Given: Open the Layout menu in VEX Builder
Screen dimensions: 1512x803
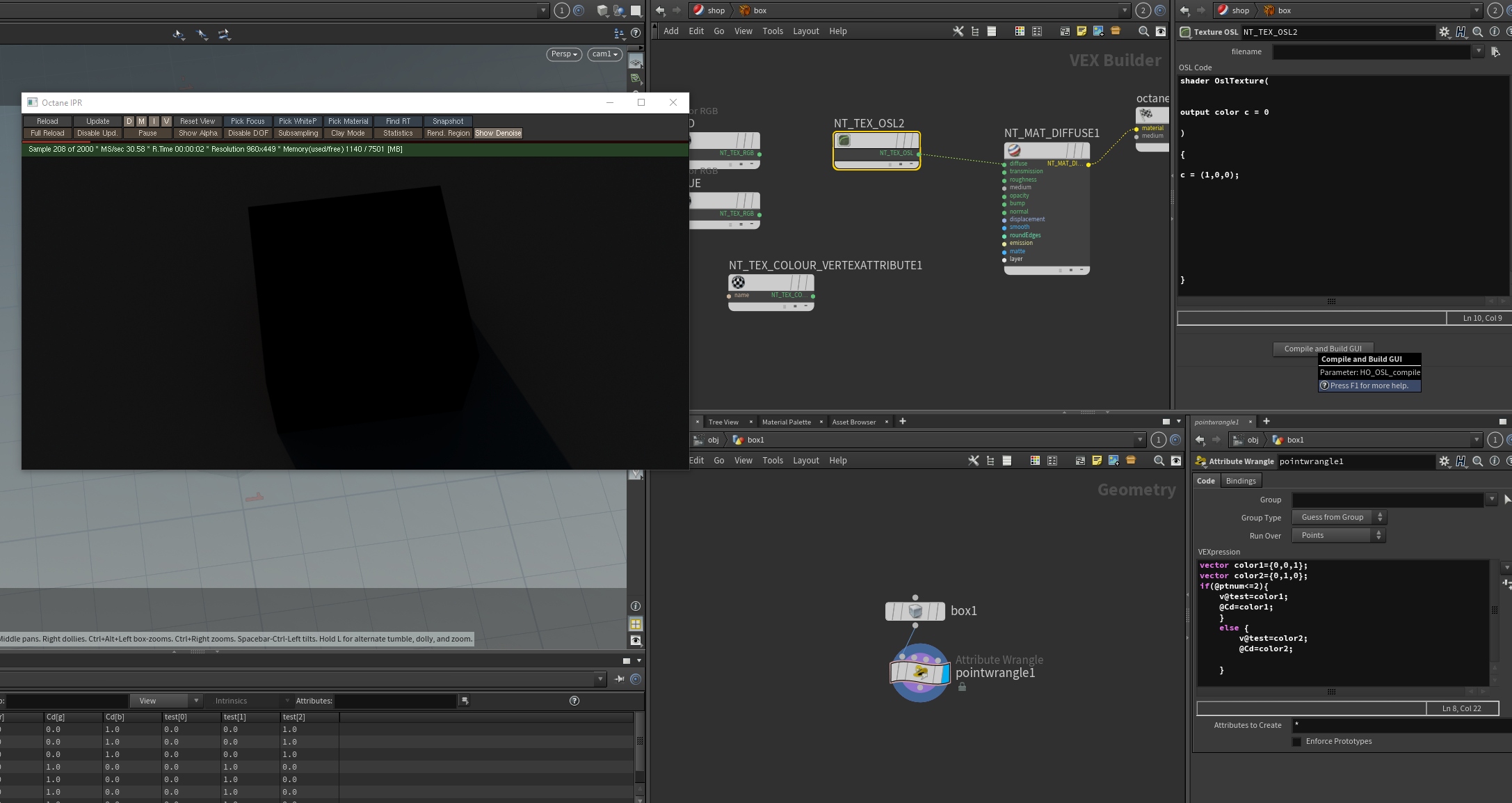Looking at the screenshot, I should point(805,31).
